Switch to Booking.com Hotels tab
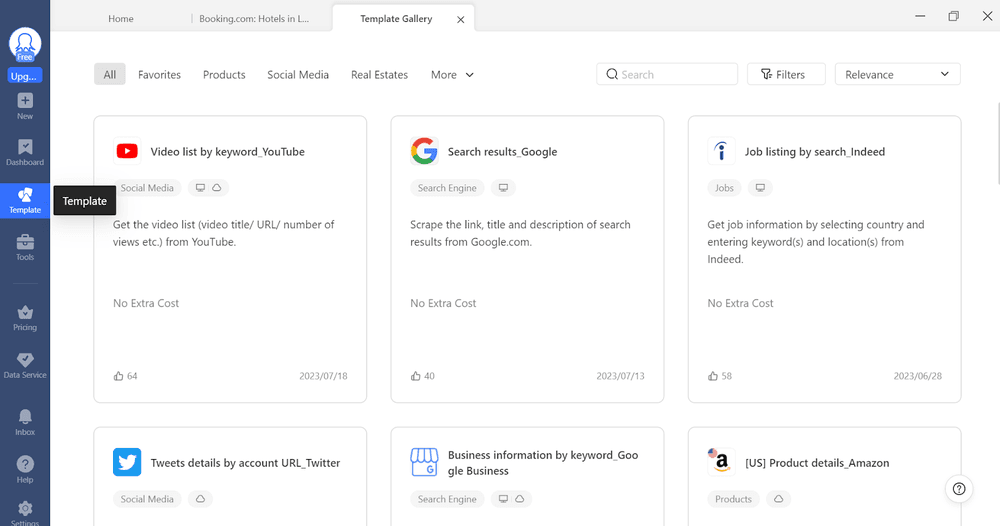 [x=254, y=18]
